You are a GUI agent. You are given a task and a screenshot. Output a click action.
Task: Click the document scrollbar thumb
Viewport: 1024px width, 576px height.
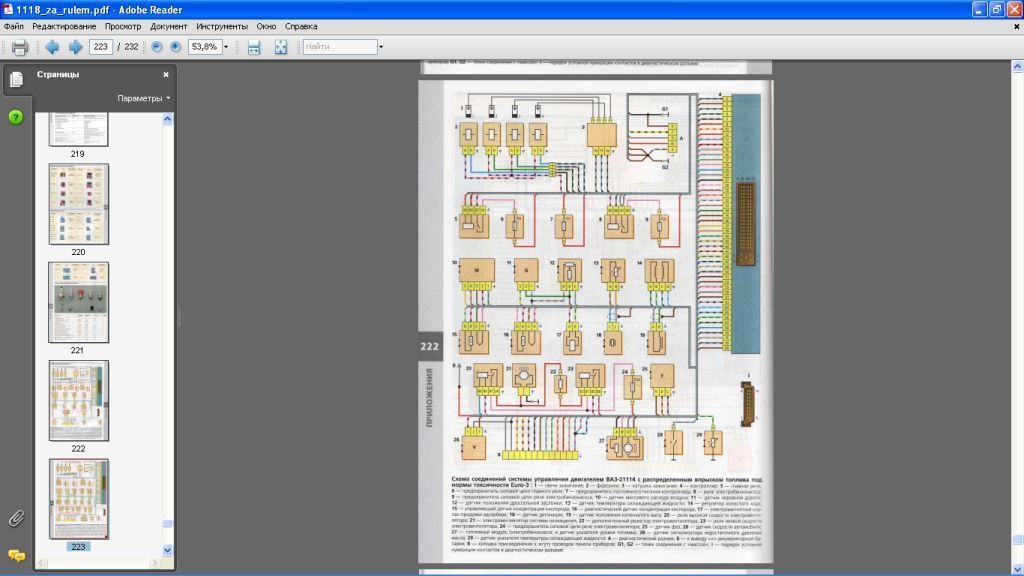tap(1017, 539)
